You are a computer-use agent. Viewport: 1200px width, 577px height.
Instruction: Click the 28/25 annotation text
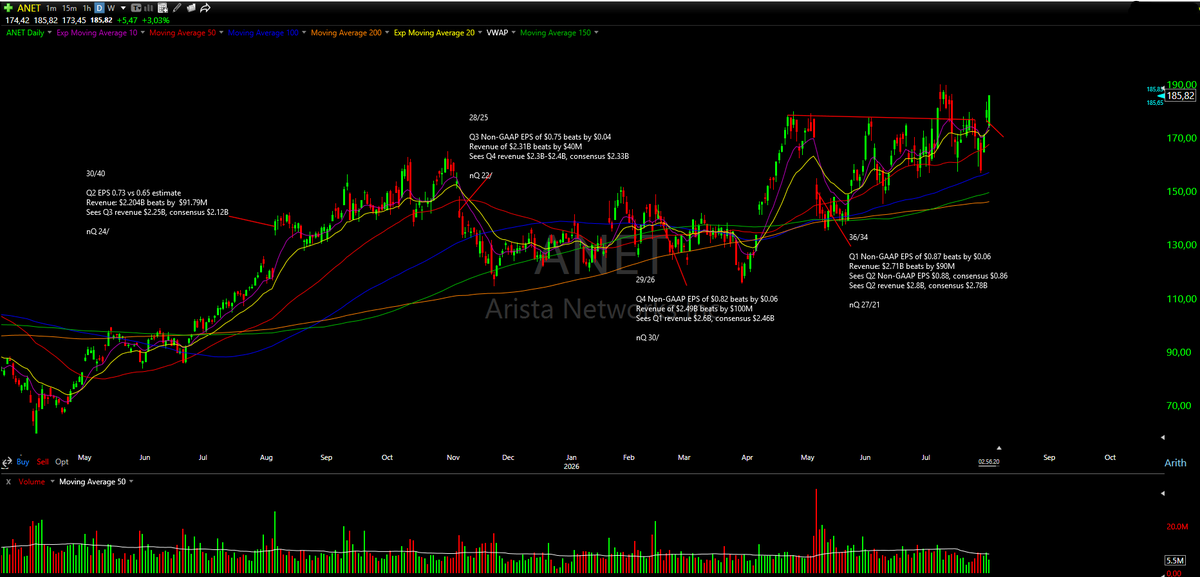(478, 118)
